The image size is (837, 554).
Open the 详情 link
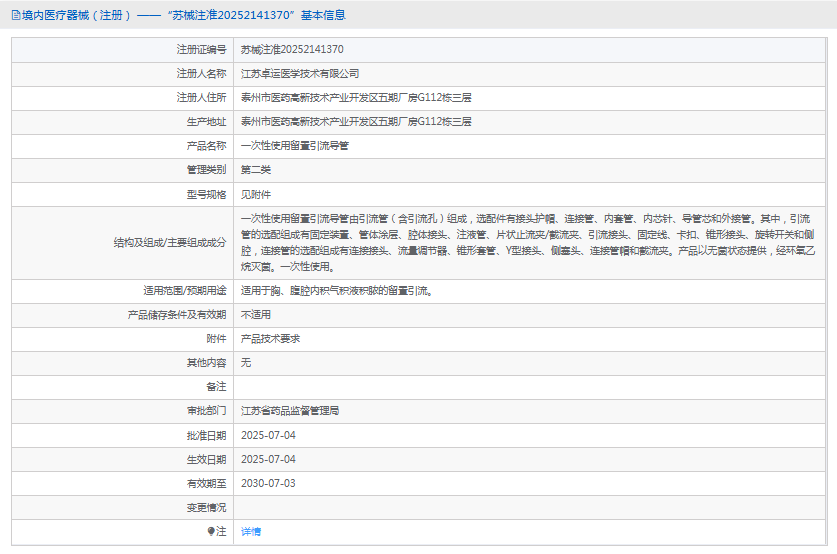(x=251, y=532)
